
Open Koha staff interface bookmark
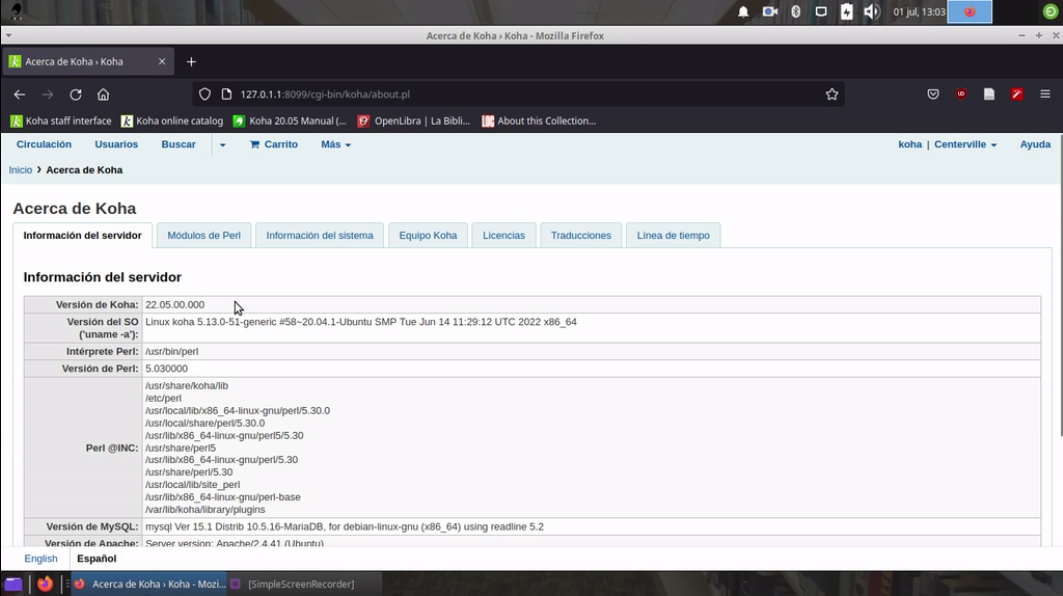[60, 121]
